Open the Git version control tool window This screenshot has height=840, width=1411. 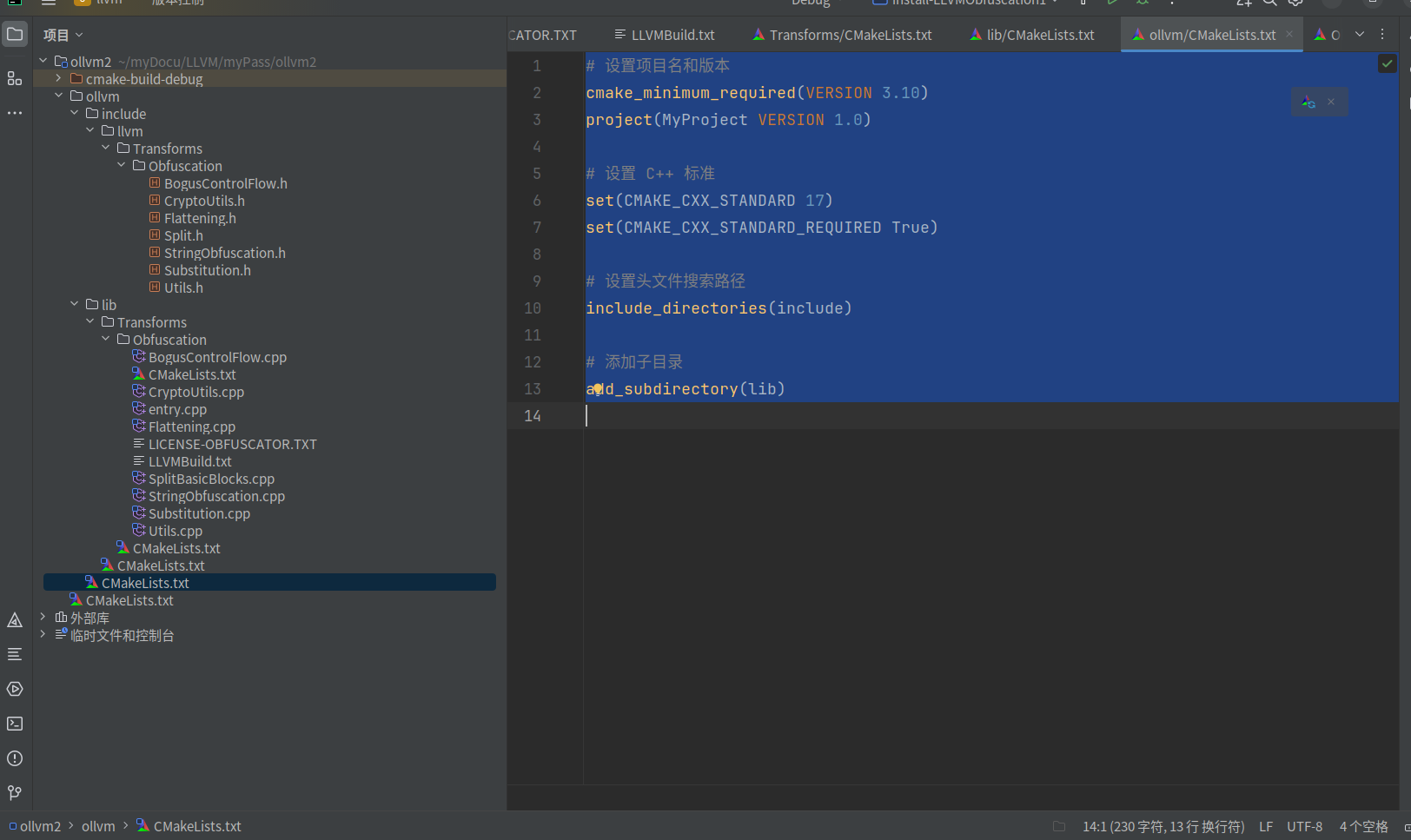(x=15, y=793)
